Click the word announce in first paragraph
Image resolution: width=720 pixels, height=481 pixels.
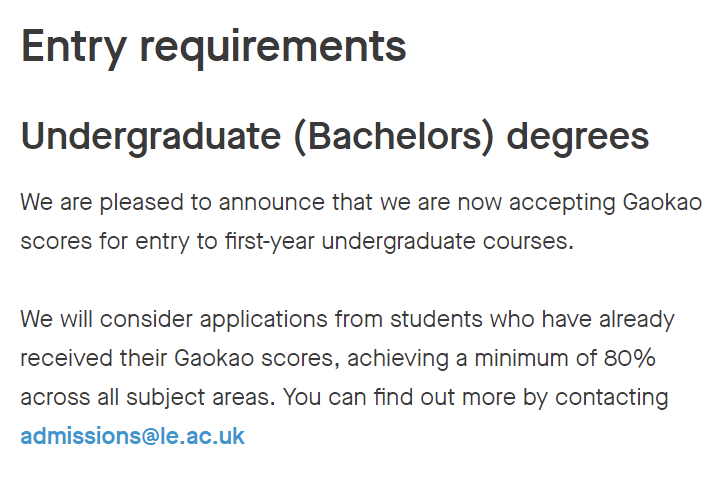[x=272, y=202]
